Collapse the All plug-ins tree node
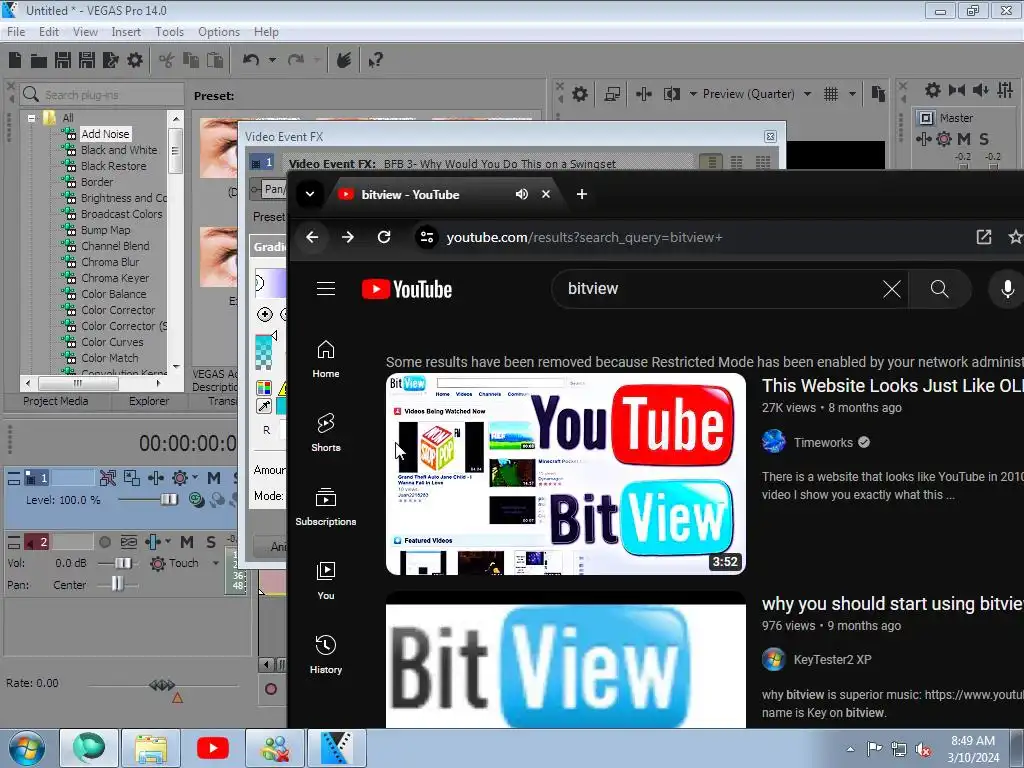 (31, 118)
